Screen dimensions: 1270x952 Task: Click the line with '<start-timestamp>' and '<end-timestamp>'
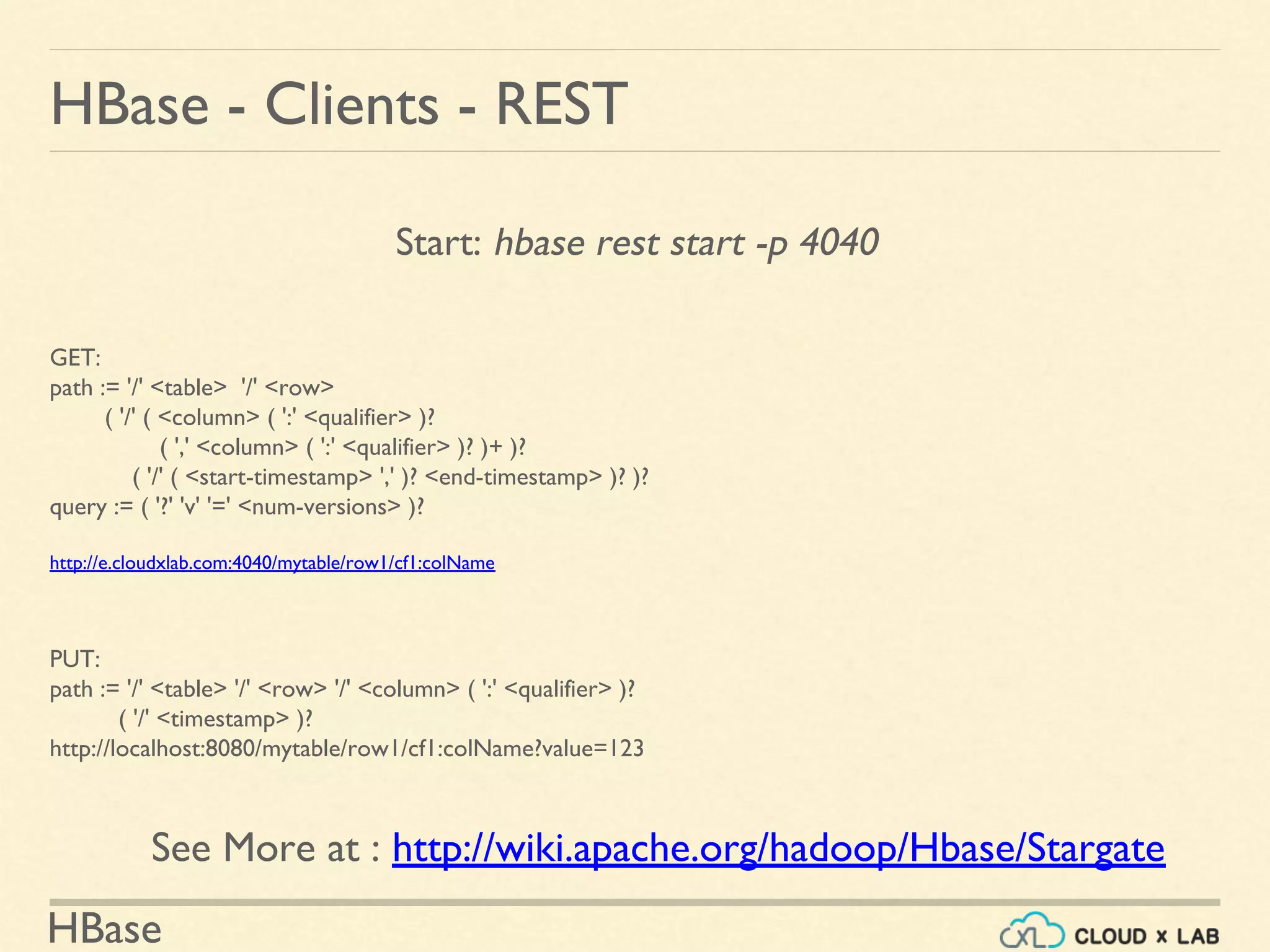(391, 477)
